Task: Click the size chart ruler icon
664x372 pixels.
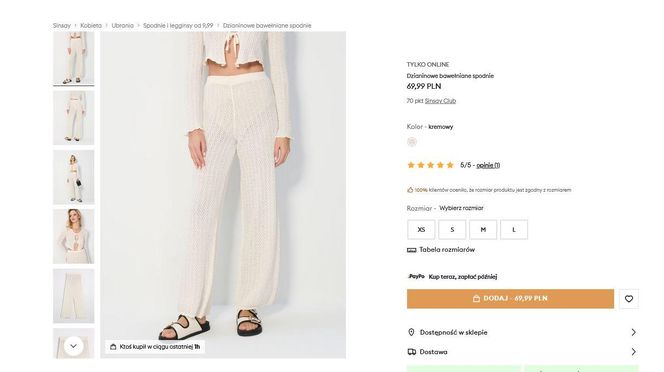Action: click(x=411, y=250)
